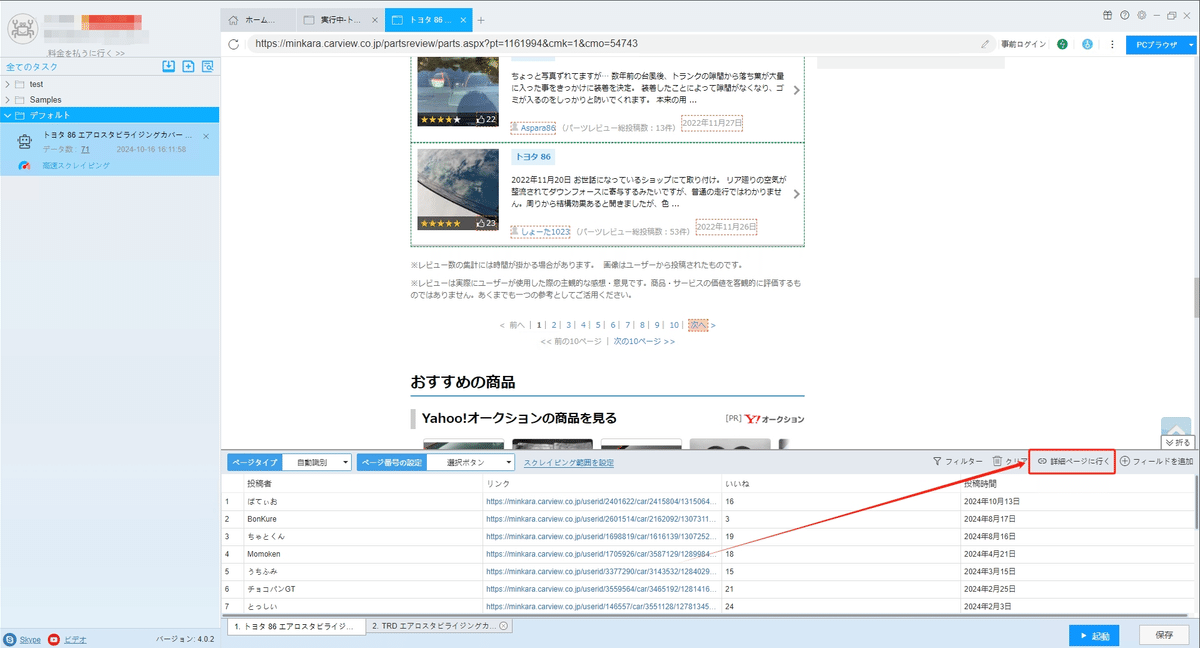
Task: Click スクレイピング範囲を設定 link
Action: click(569, 463)
